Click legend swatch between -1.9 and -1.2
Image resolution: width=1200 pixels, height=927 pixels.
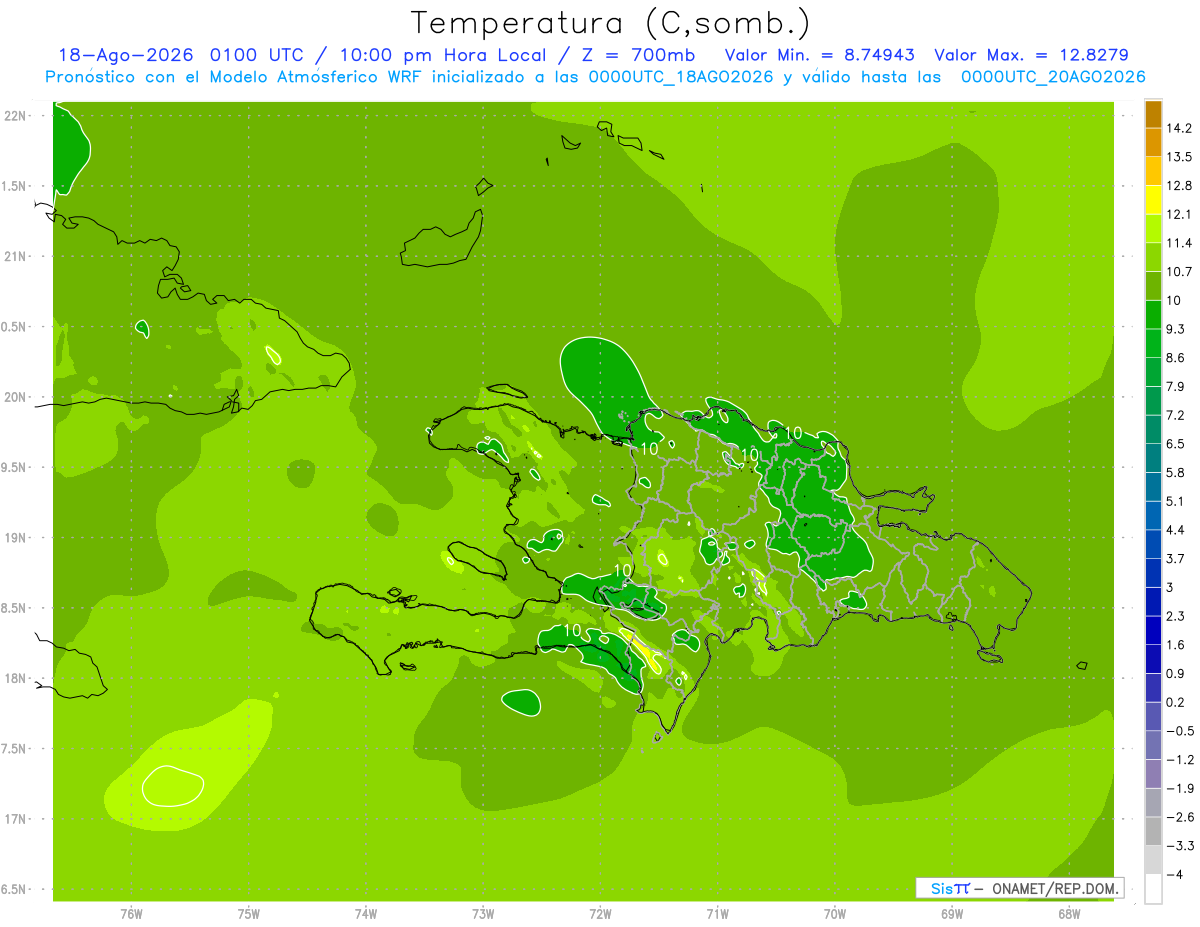(x=1153, y=774)
